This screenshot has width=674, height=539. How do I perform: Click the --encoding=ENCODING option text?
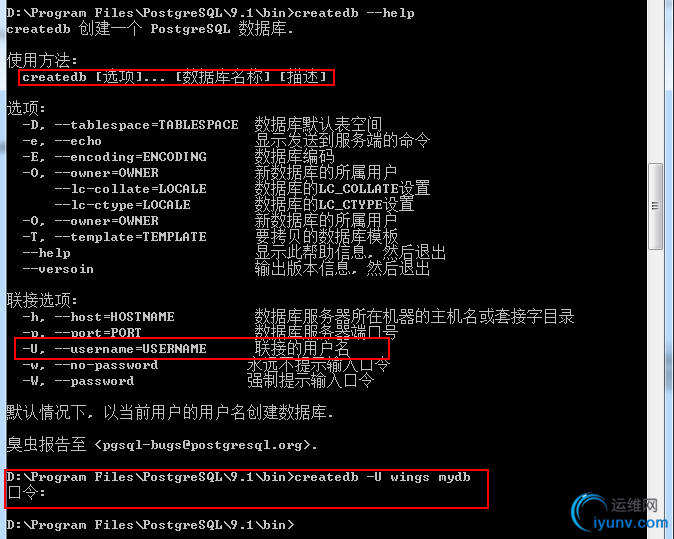(x=131, y=157)
